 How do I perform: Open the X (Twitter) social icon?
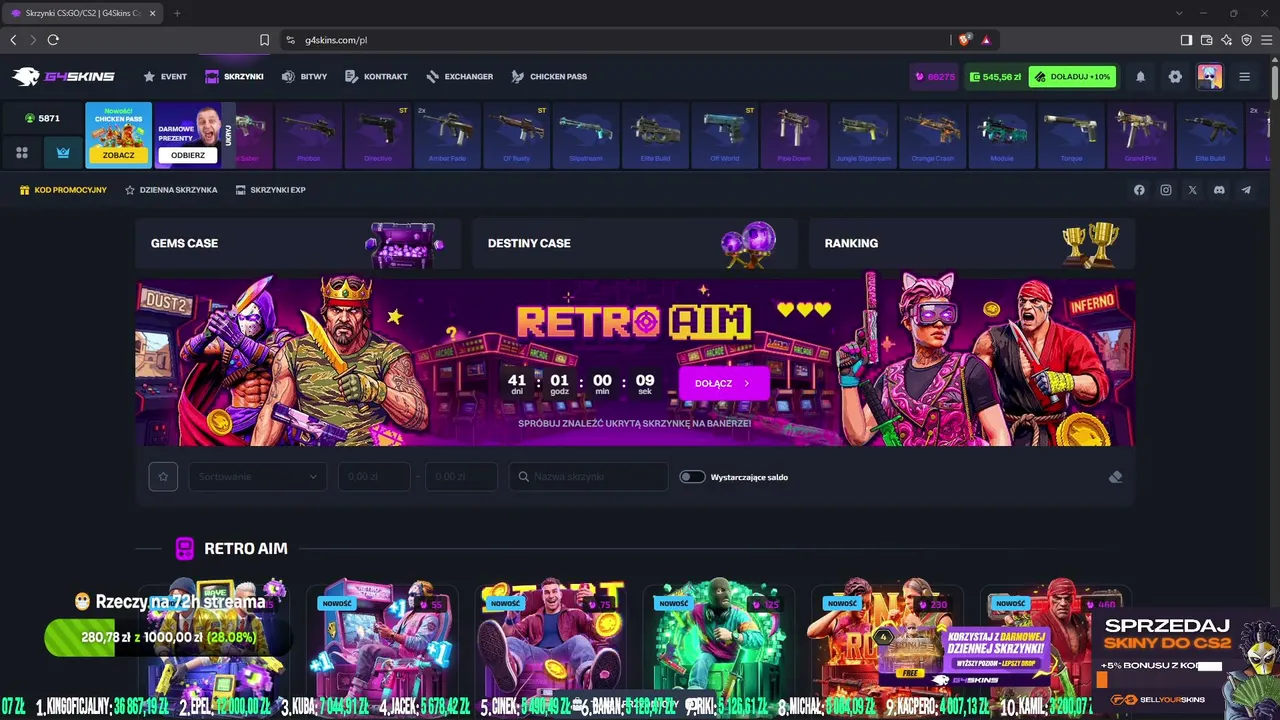tap(1193, 190)
